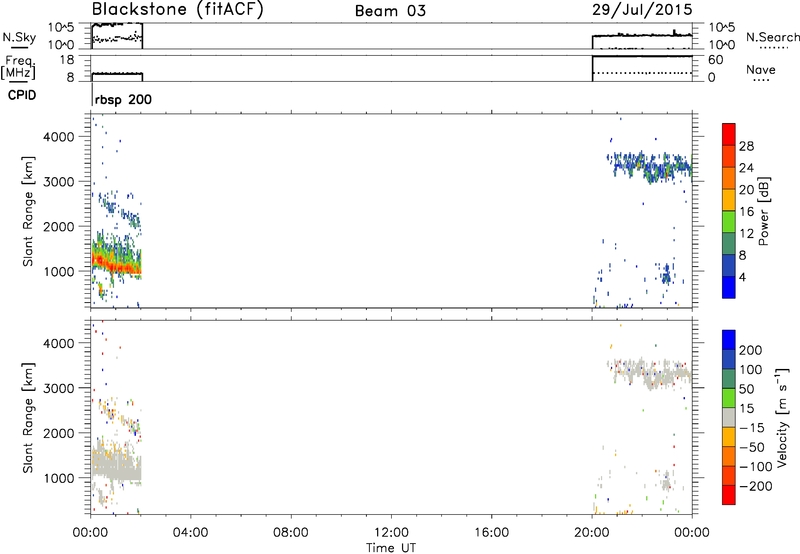The image size is (800, 554).
Task: Click the date '29/Jul/2015'
Action: coord(642,9)
